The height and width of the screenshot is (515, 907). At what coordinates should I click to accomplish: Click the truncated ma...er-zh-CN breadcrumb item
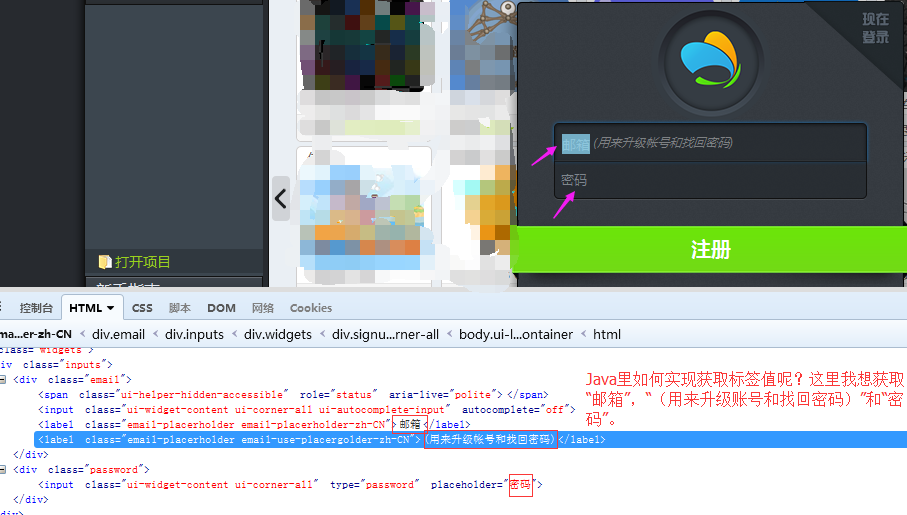36,334
